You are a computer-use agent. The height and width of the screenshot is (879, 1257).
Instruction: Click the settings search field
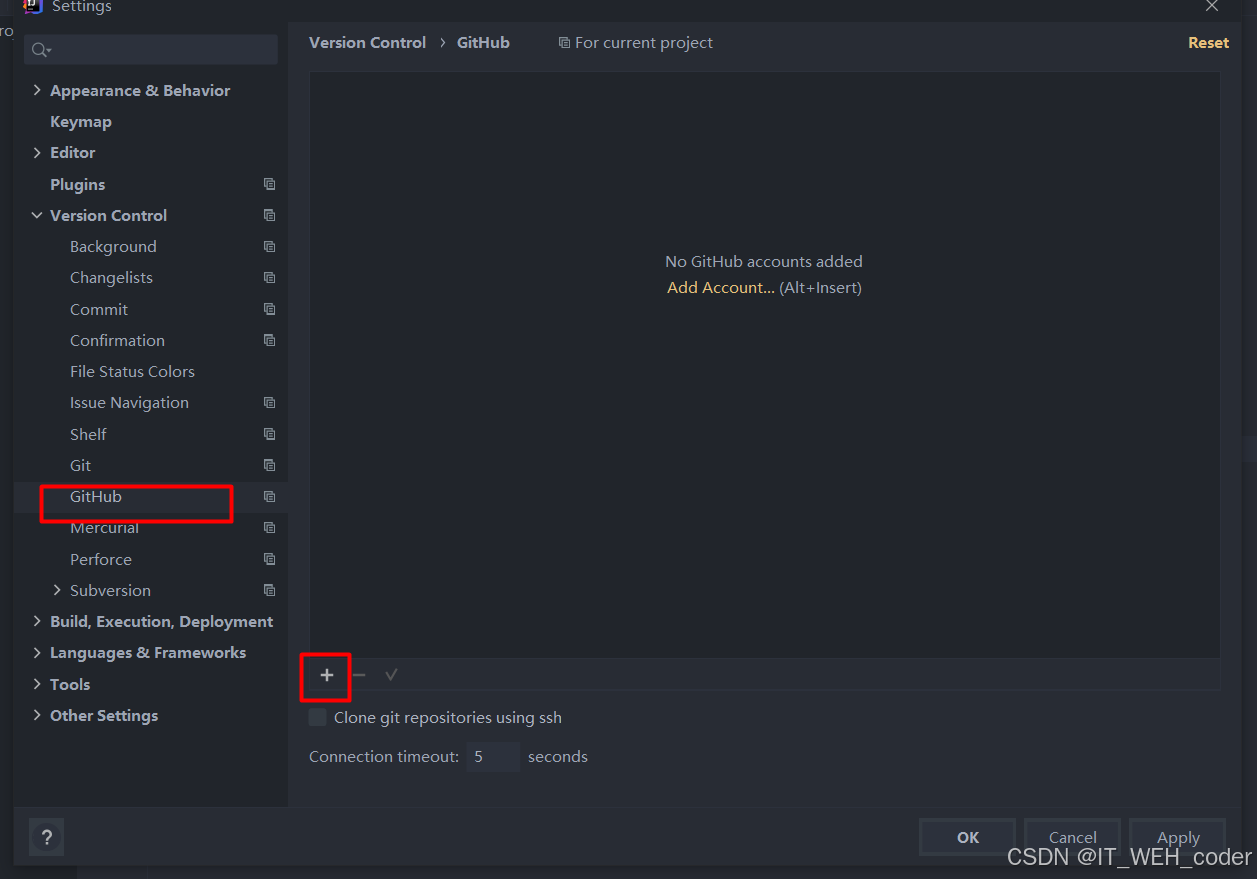point(152,50)
